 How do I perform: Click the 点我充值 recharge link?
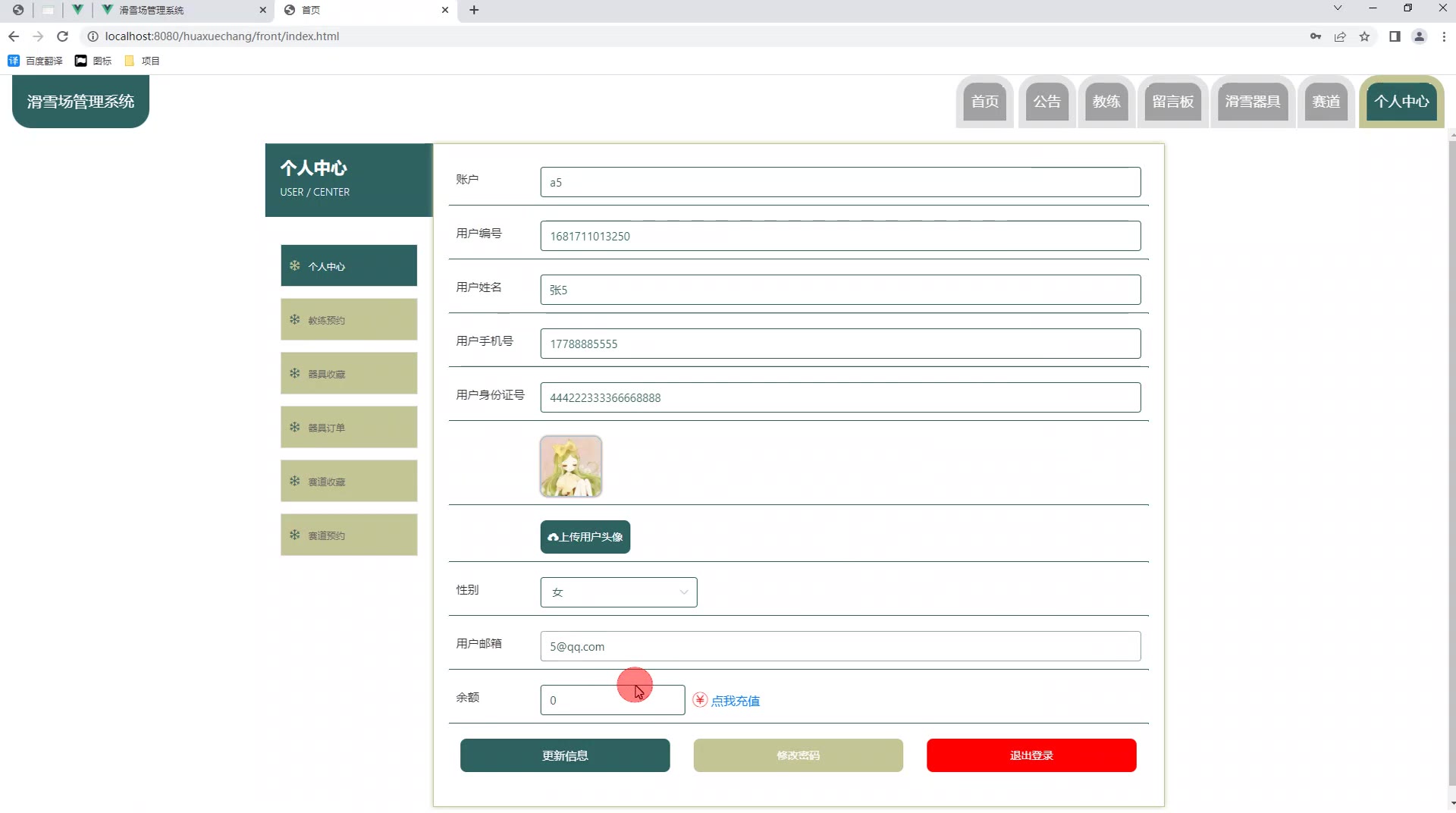point(735,701)
